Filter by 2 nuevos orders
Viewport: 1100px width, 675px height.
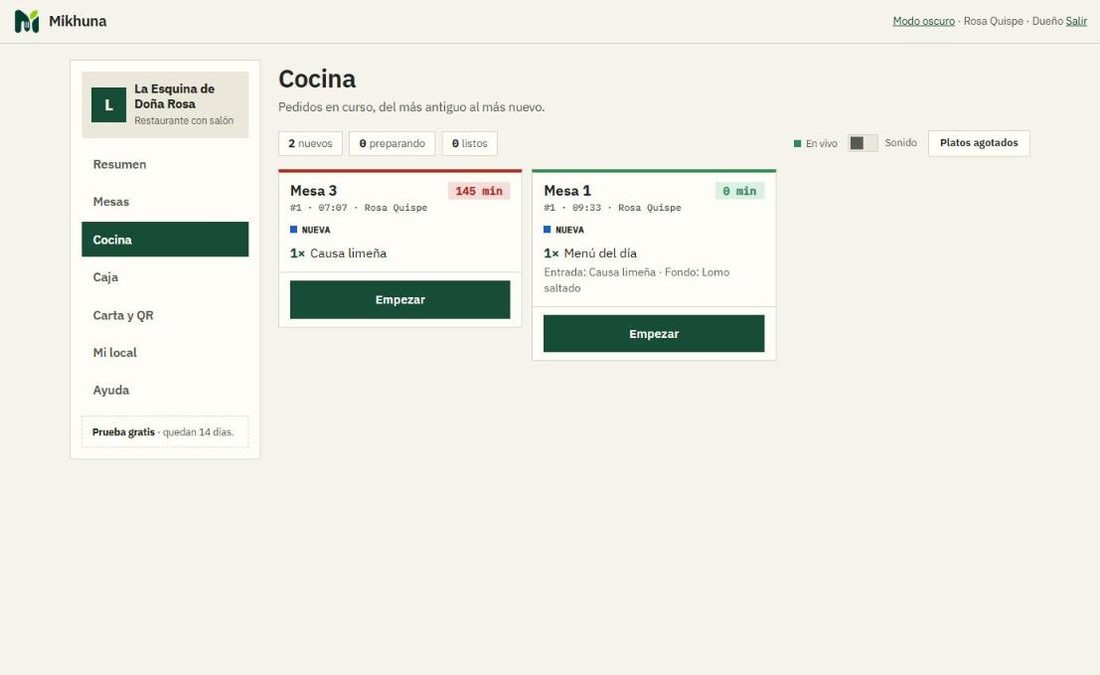pyautogui.click(x=310, y=143)
